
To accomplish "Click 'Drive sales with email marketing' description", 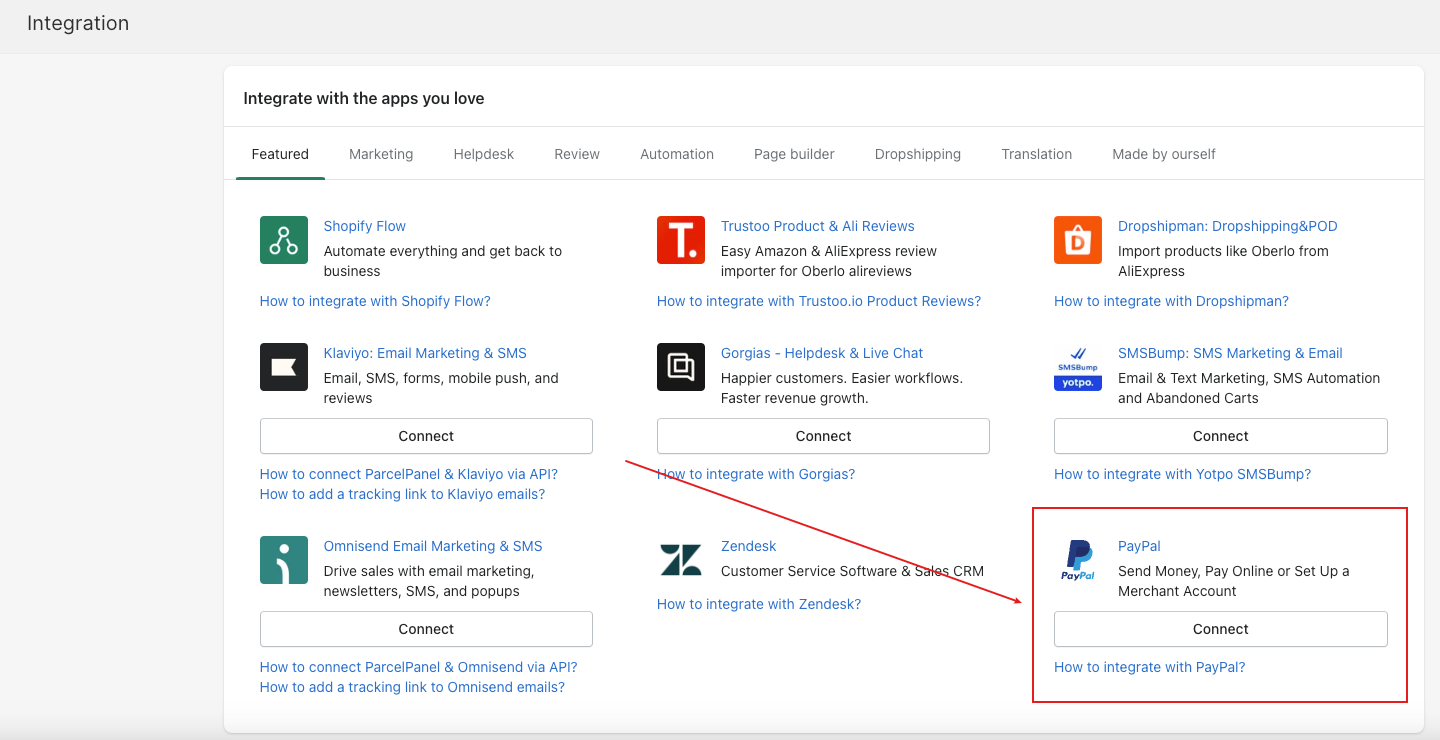I will tap(429, 581).
